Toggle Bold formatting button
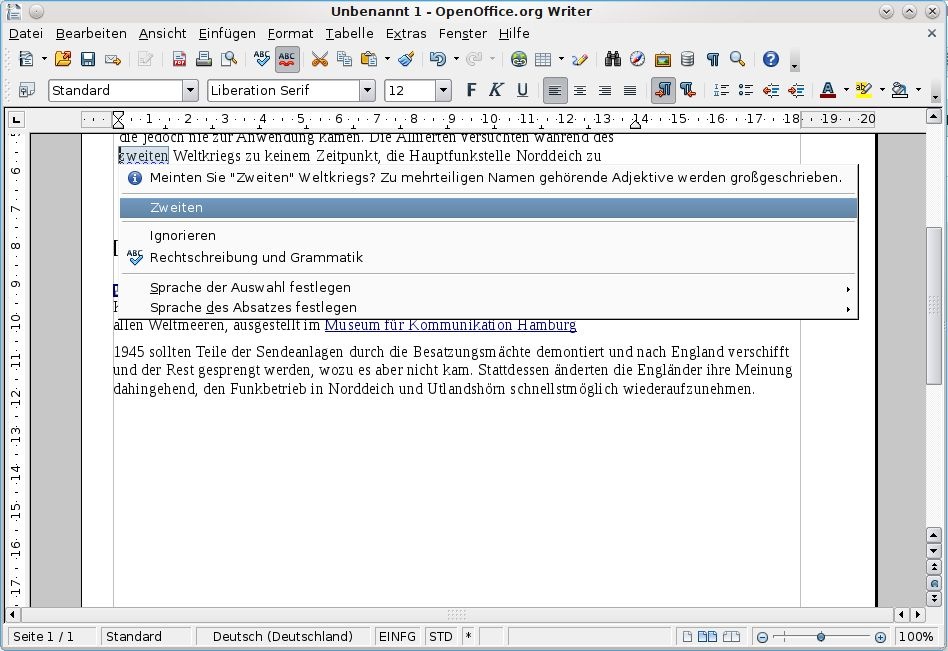Viewport: 948px width, 651px height. 472,90
